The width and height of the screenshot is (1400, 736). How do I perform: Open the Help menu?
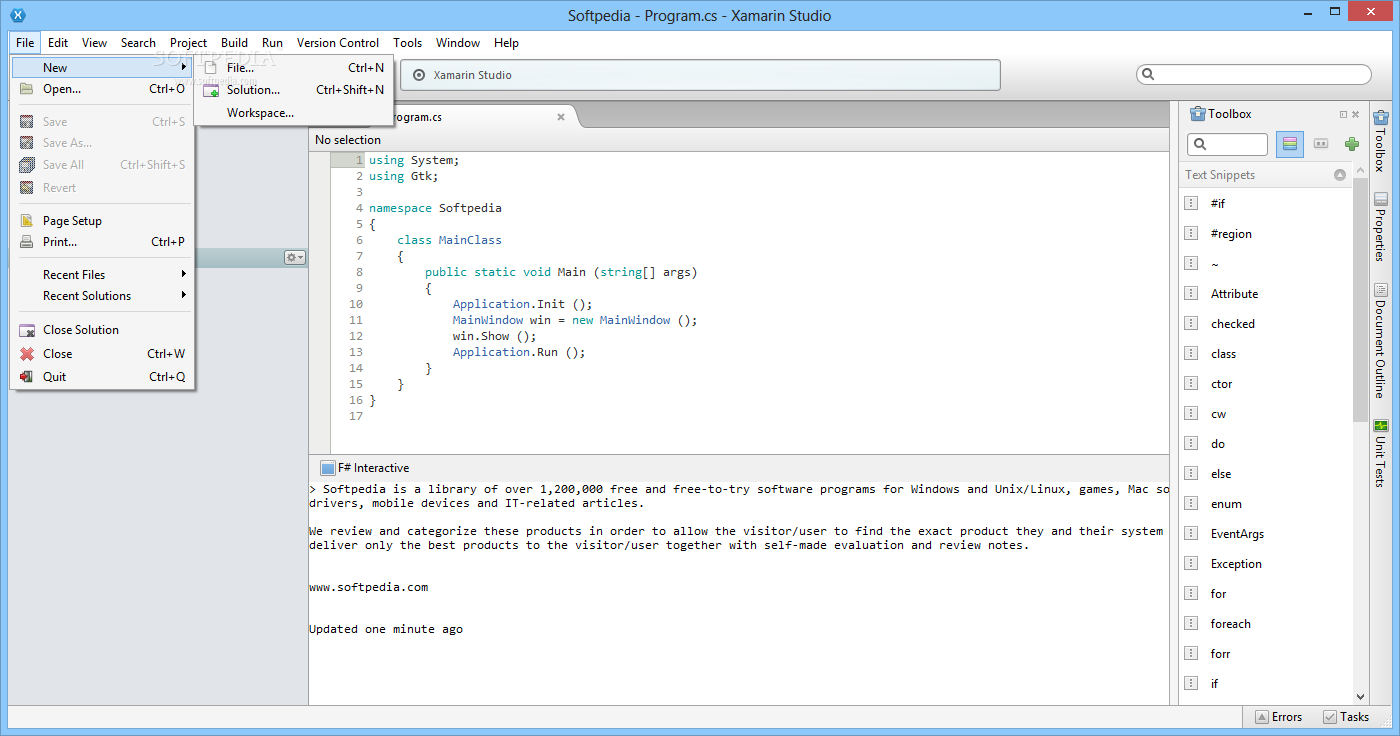tap(506, 43)
